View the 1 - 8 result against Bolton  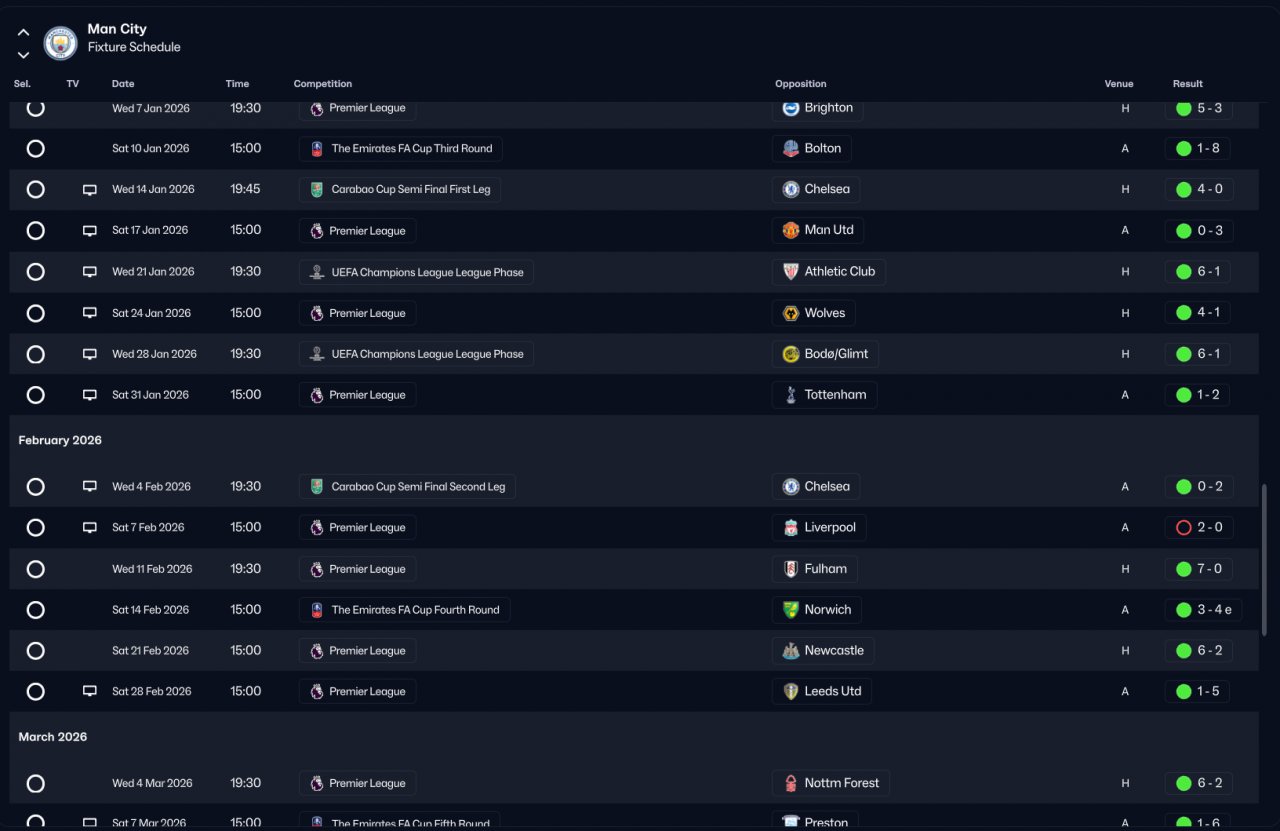coord(1198,149)
